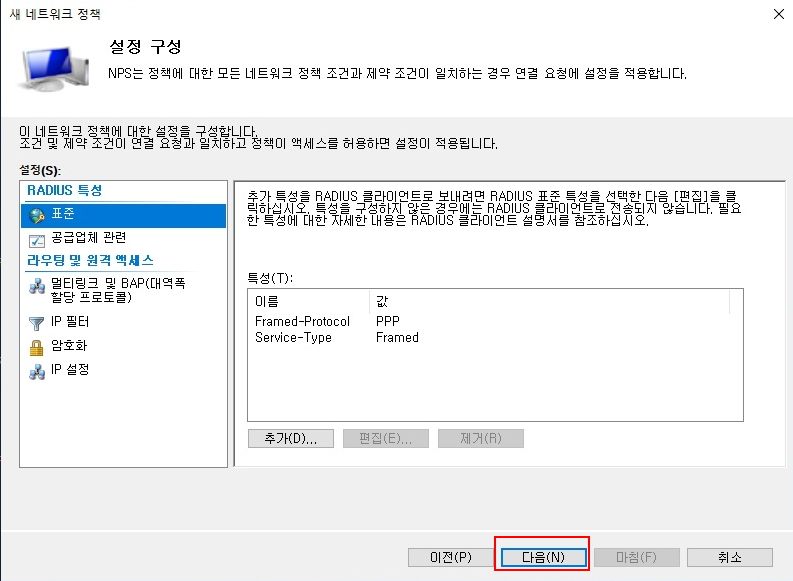Open the IP 설정 label in the settings list
This screenshot has height=581, width=793.
tap(70, 370)
